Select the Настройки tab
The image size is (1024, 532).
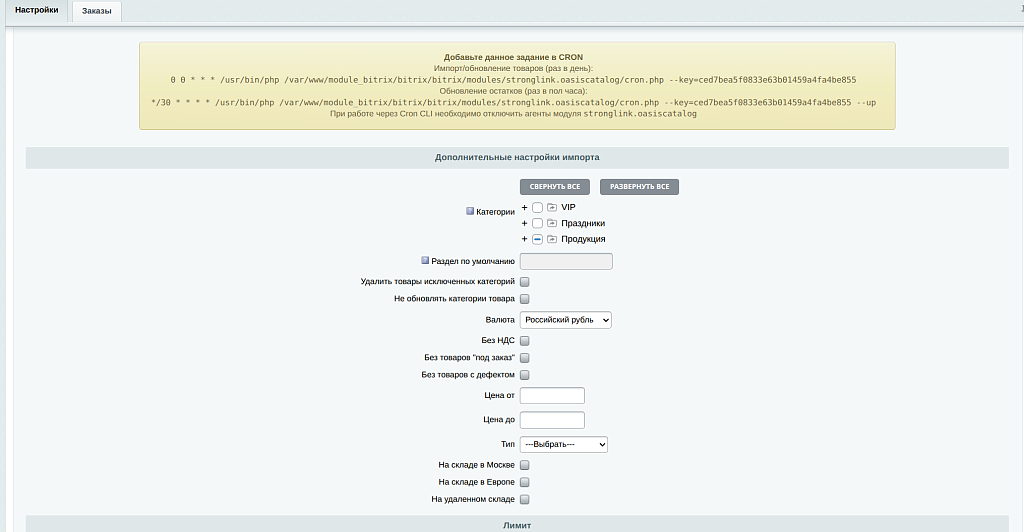(x=36, y=10)
